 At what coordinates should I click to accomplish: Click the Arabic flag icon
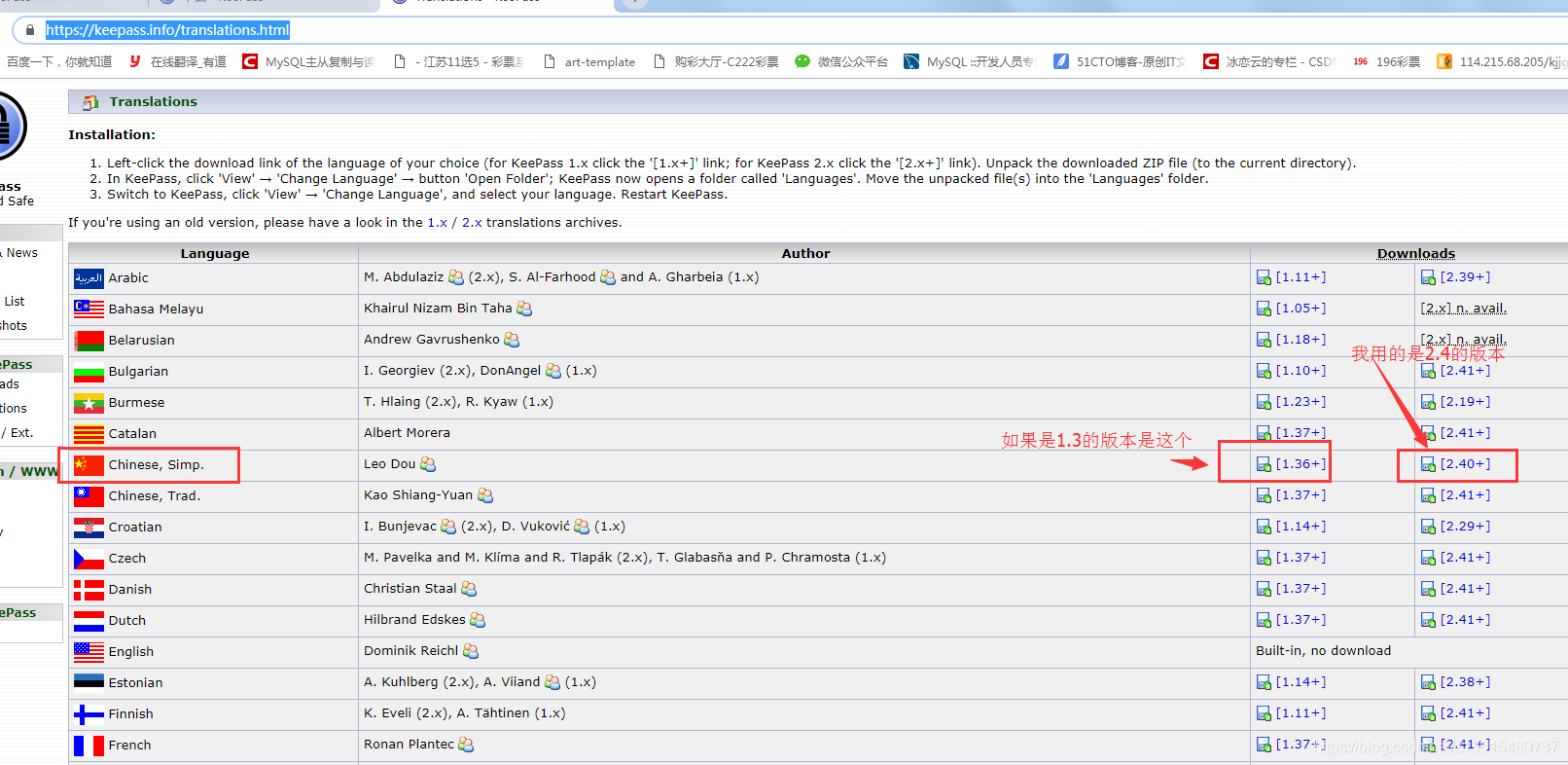[89, 278]
